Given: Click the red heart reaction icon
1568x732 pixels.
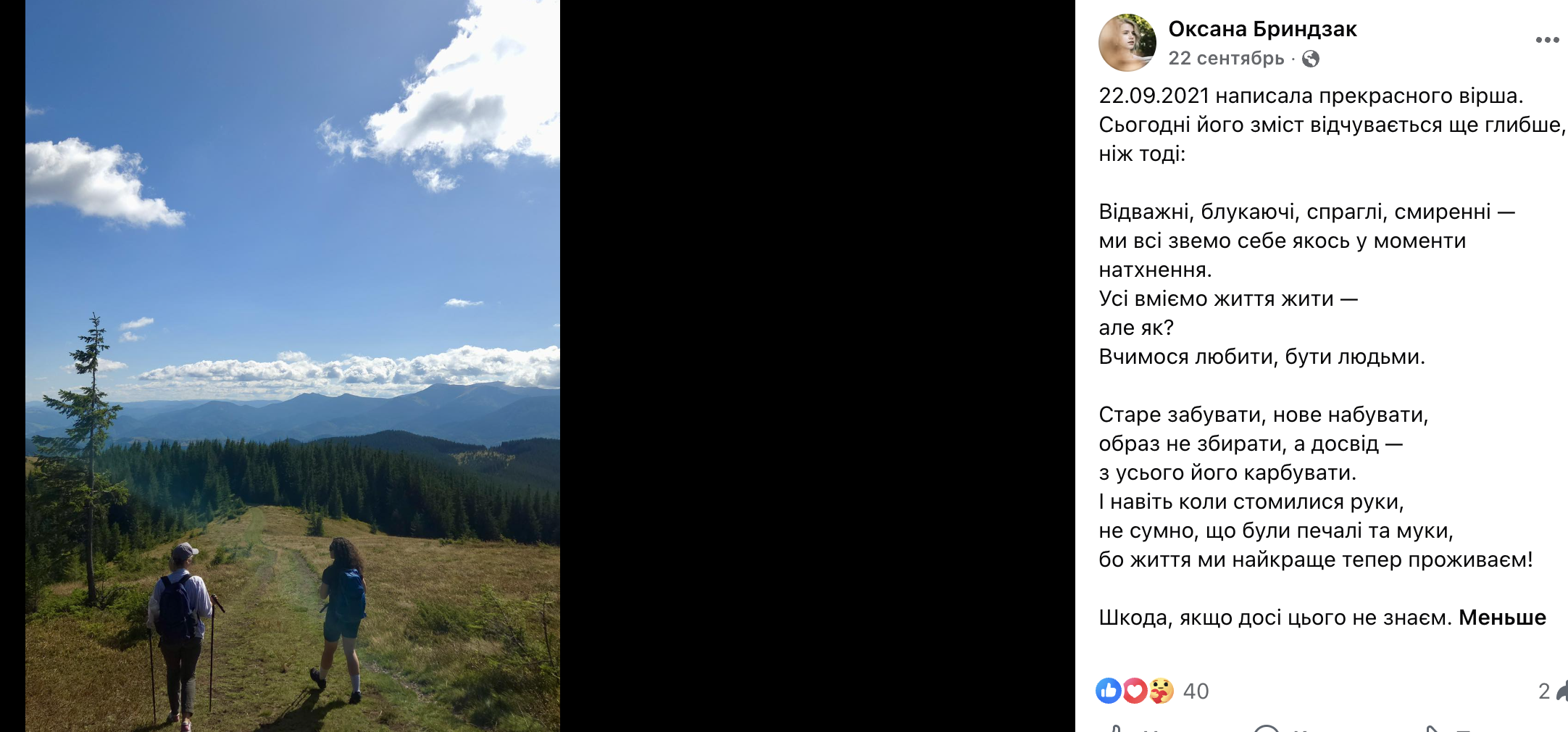Looking at the screenshot, I should tap(1135, 691).
